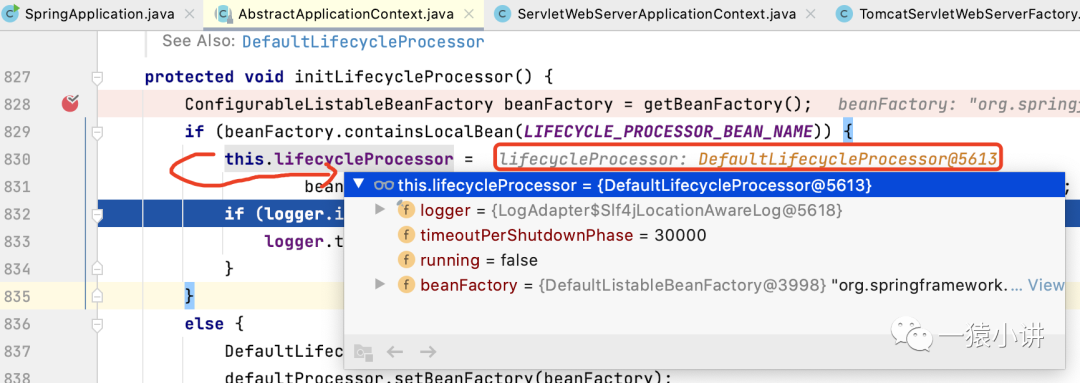
Task: Click the beanFactory field icon
Action: pos(407,284)
